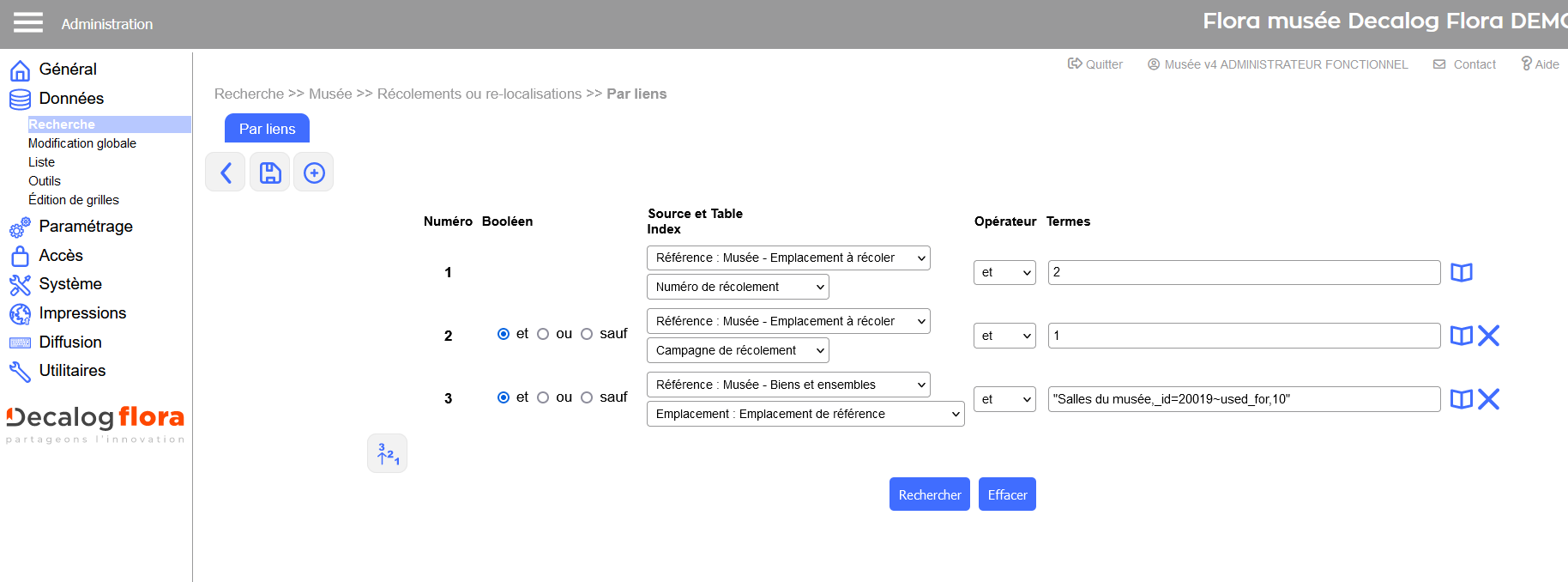
Task: Click the reorder numbering sort icon
Action: (388, 453)
